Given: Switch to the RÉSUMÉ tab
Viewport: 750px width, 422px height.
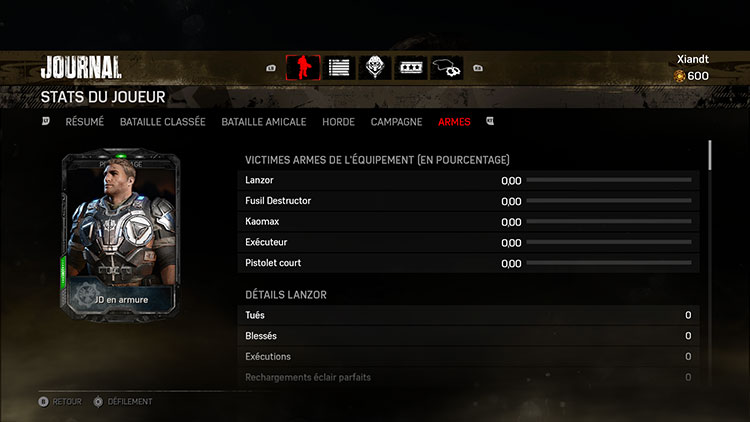Looking at the screenshot, I should pos(85,122).
